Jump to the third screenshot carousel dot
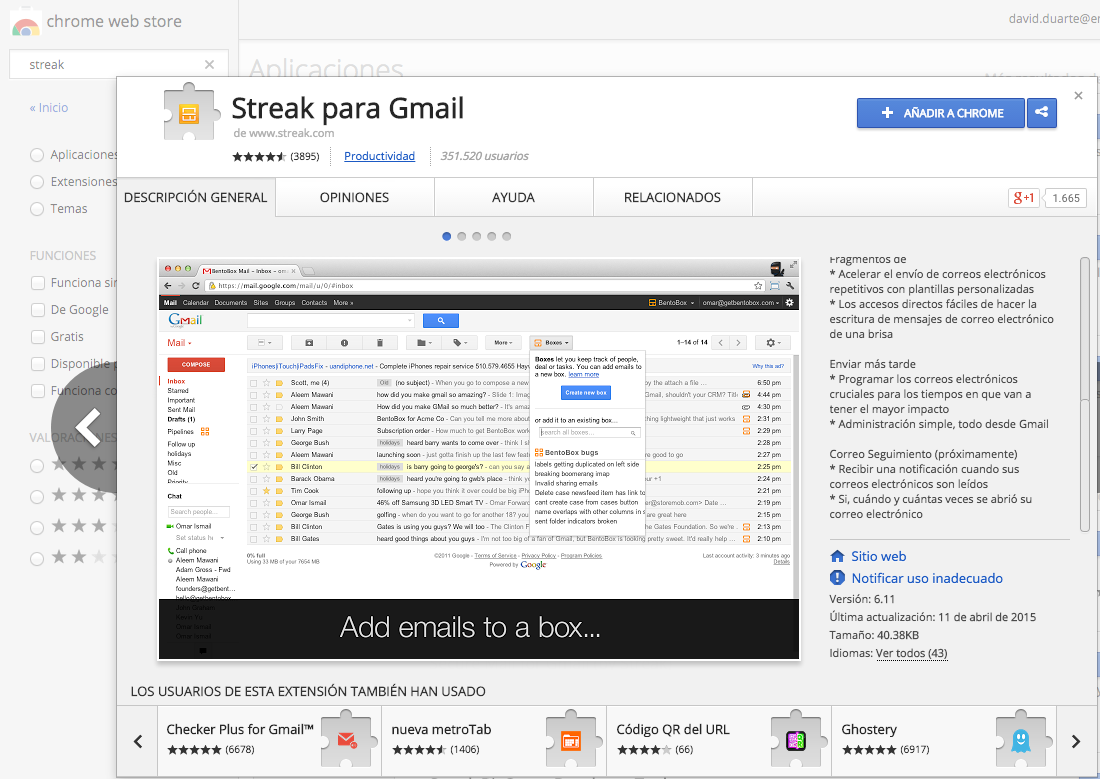Screen dimensions: 1100x779 pos(476,237)
